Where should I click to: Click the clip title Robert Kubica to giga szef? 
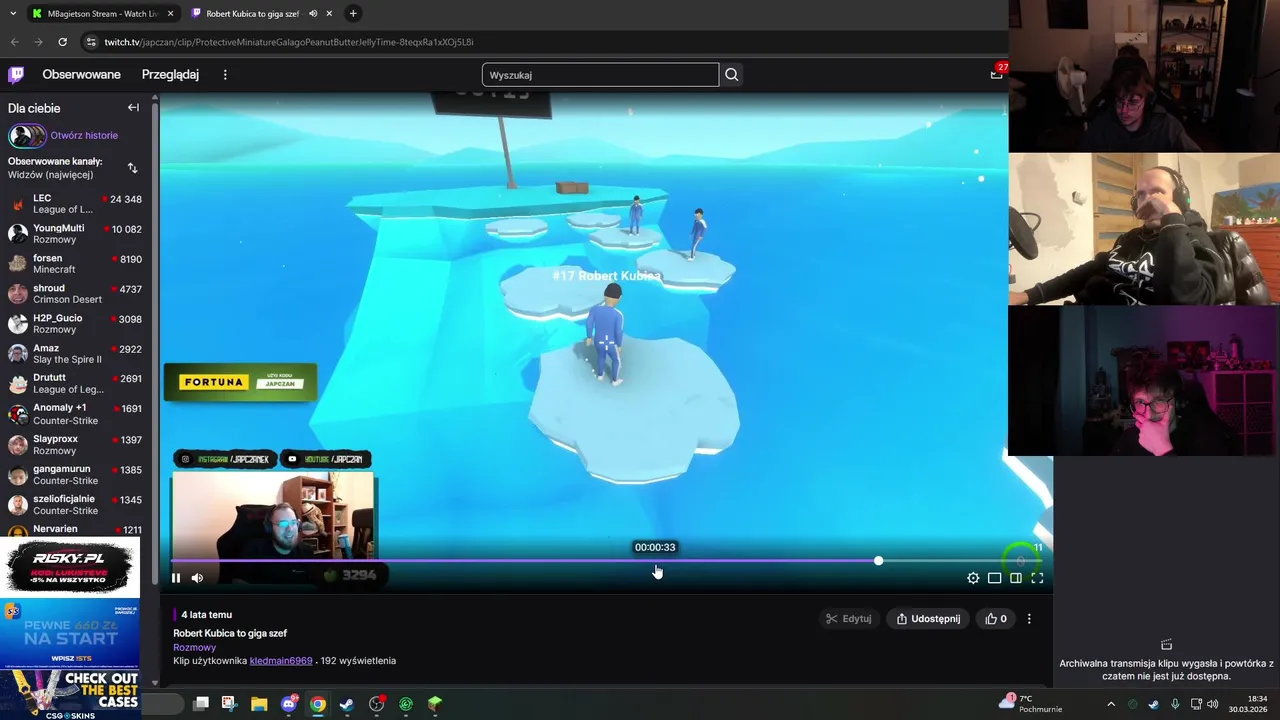point(230,633)
